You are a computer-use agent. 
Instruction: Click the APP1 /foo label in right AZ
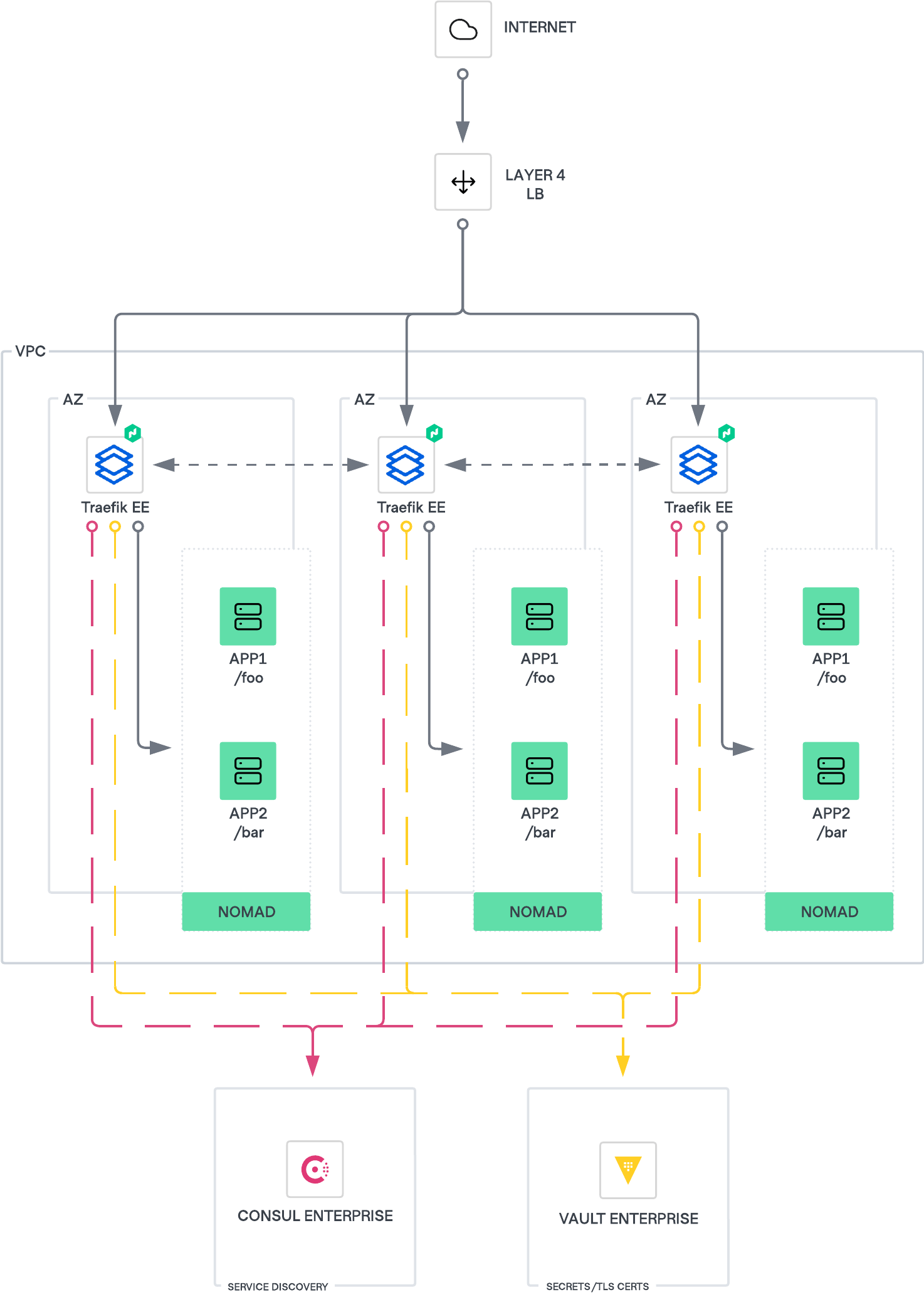pyautogui.click(x=831, y=668)
